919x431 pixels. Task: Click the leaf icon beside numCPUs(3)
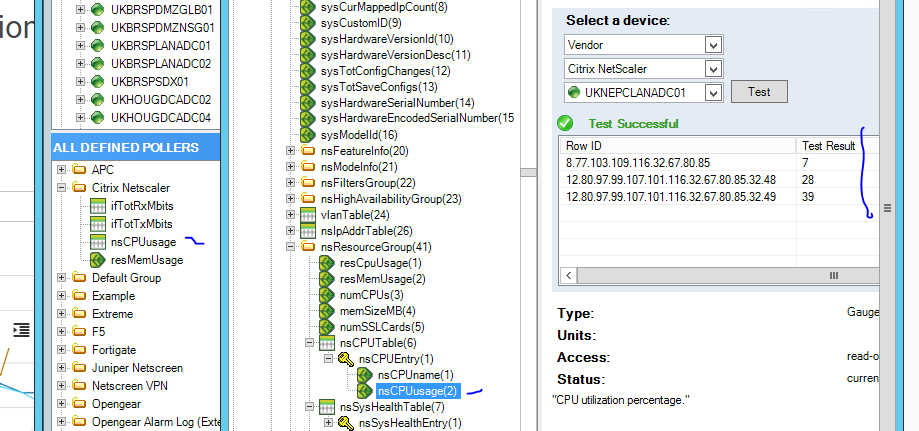click(x=326, y=295)
